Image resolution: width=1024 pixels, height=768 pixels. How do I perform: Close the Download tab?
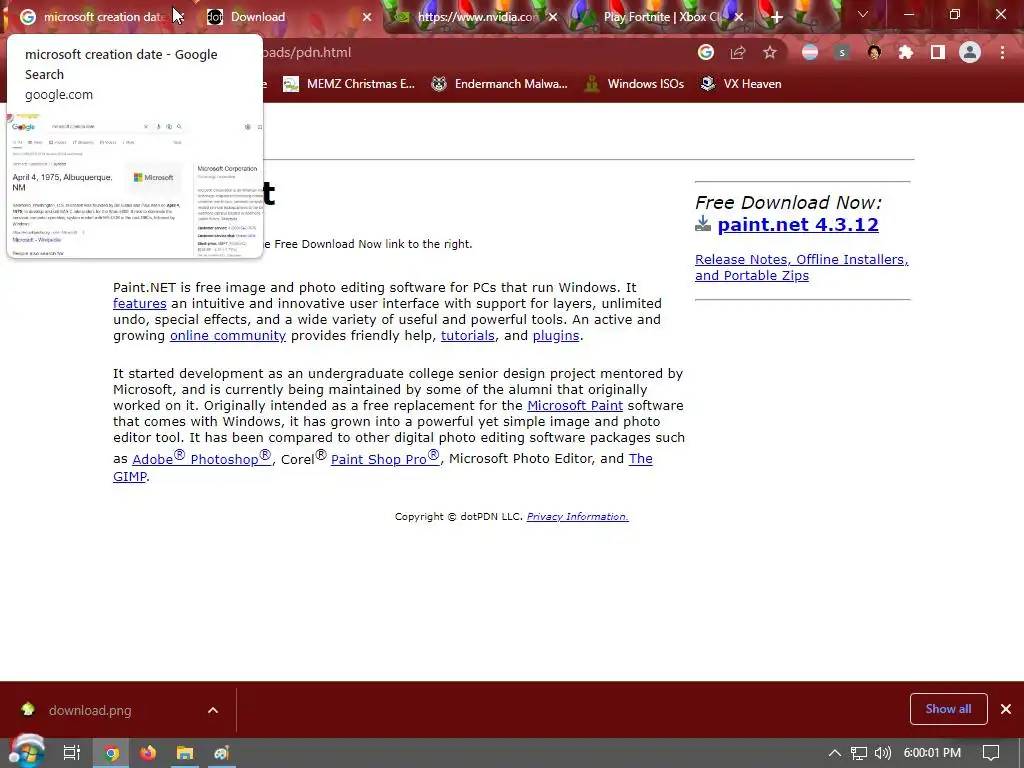point(367,17)
